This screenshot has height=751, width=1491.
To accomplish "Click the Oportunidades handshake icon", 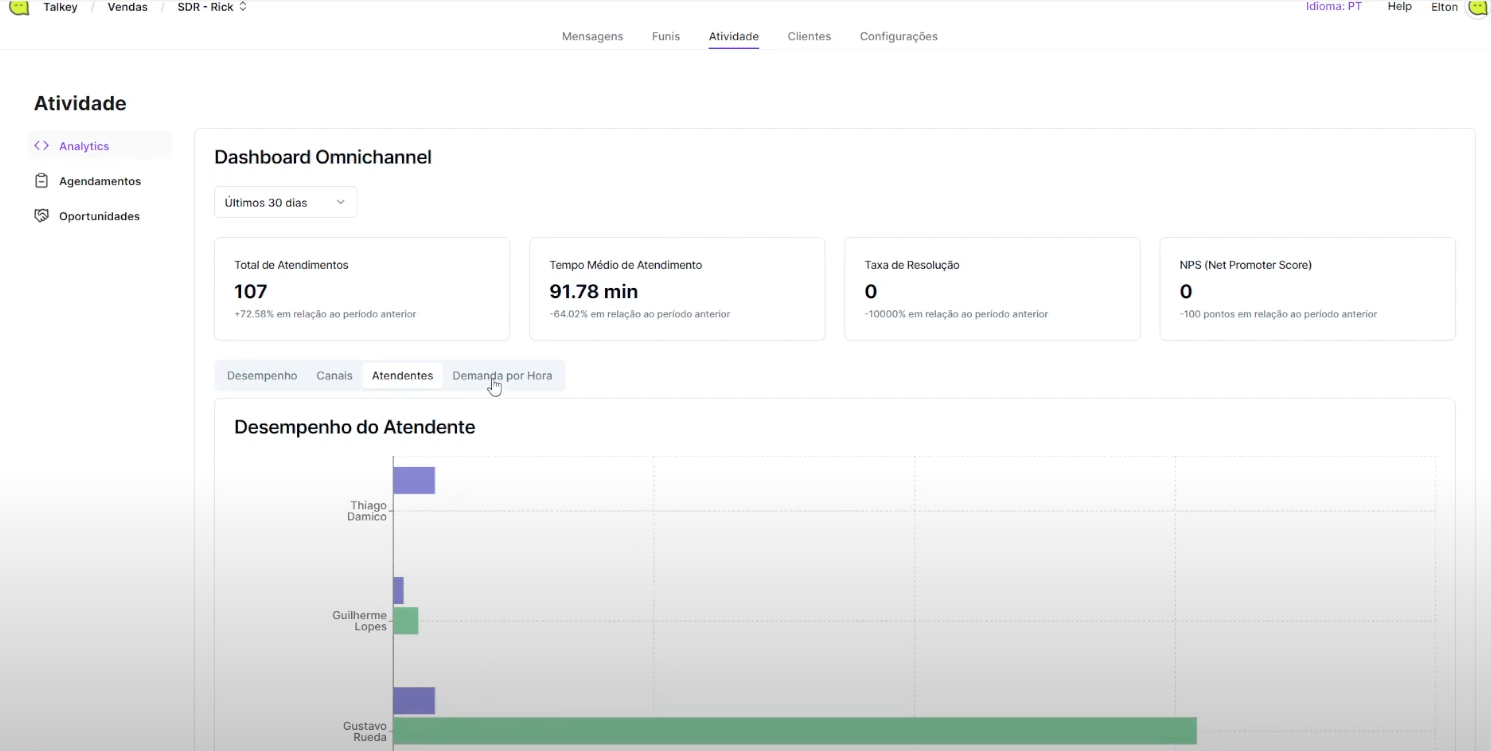I will [41, 216].
